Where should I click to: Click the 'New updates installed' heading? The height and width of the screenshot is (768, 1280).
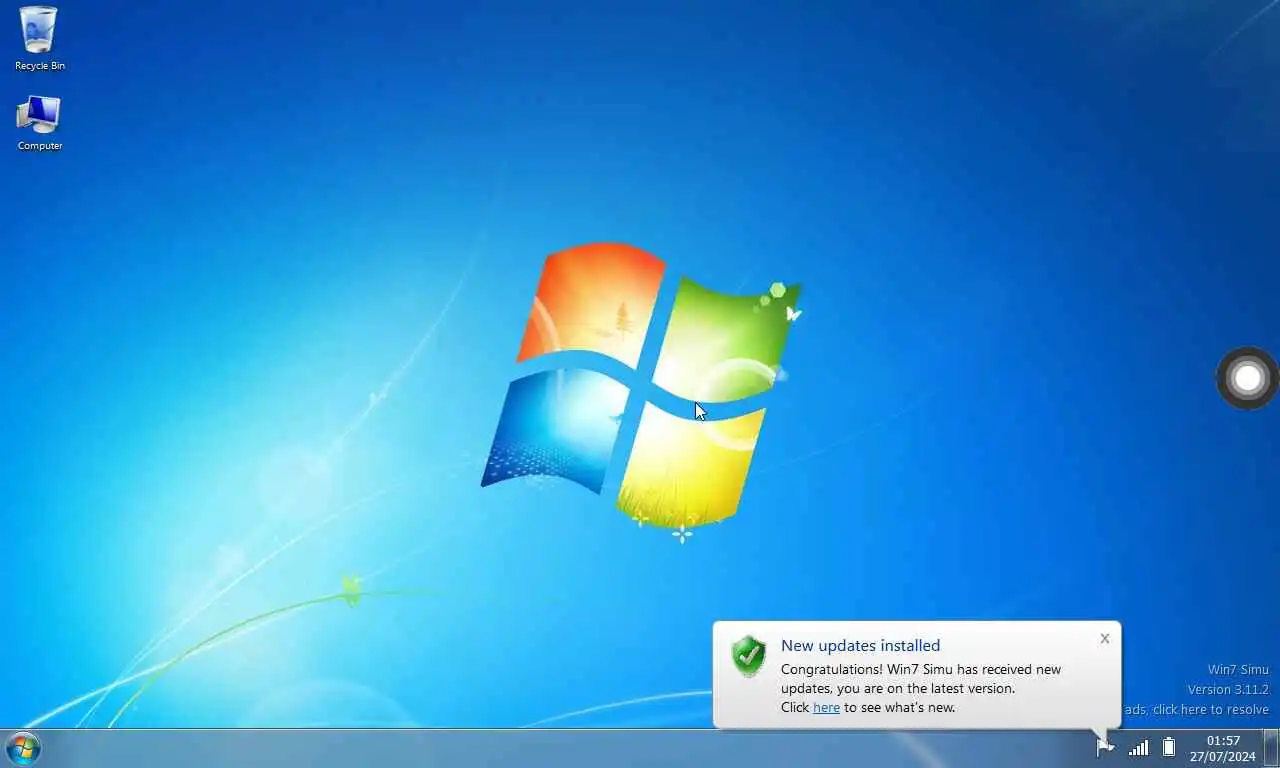point(860,645)
